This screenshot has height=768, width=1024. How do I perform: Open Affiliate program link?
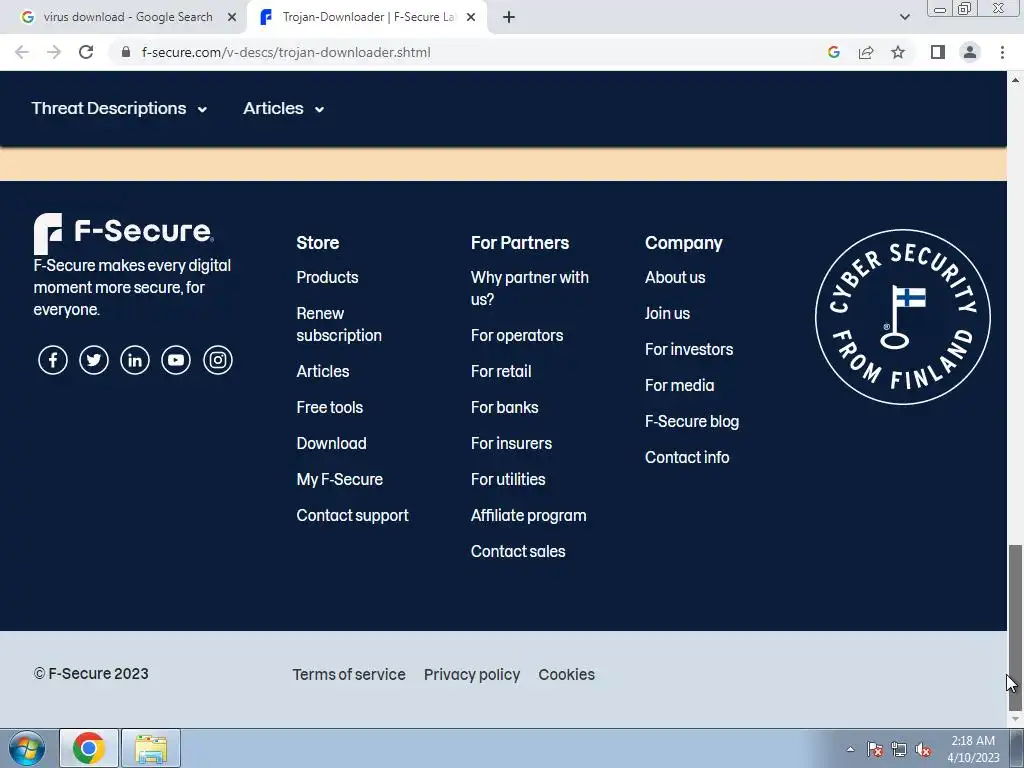528,516
